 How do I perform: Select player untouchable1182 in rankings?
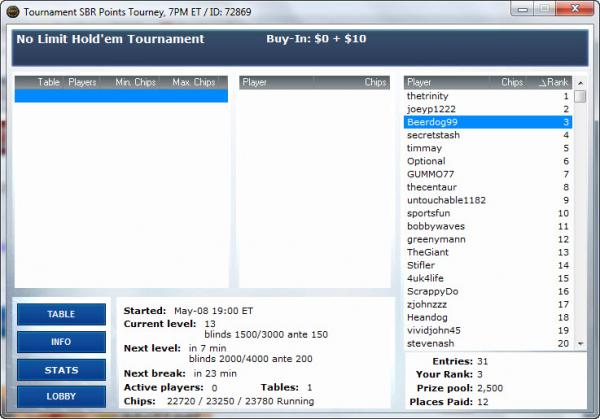point(446,200)
